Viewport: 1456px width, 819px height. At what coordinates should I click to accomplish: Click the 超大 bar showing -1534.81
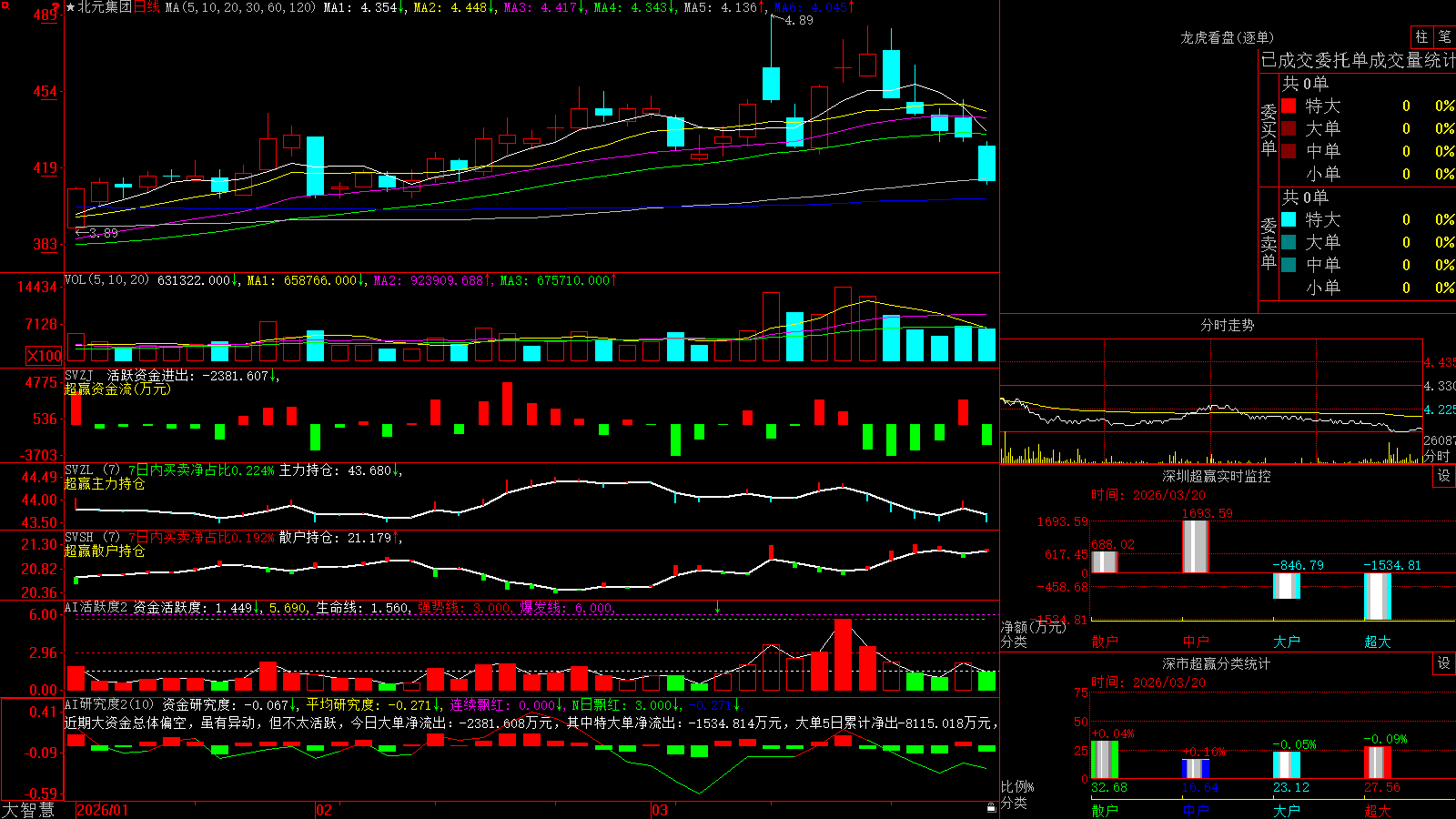1378,596
